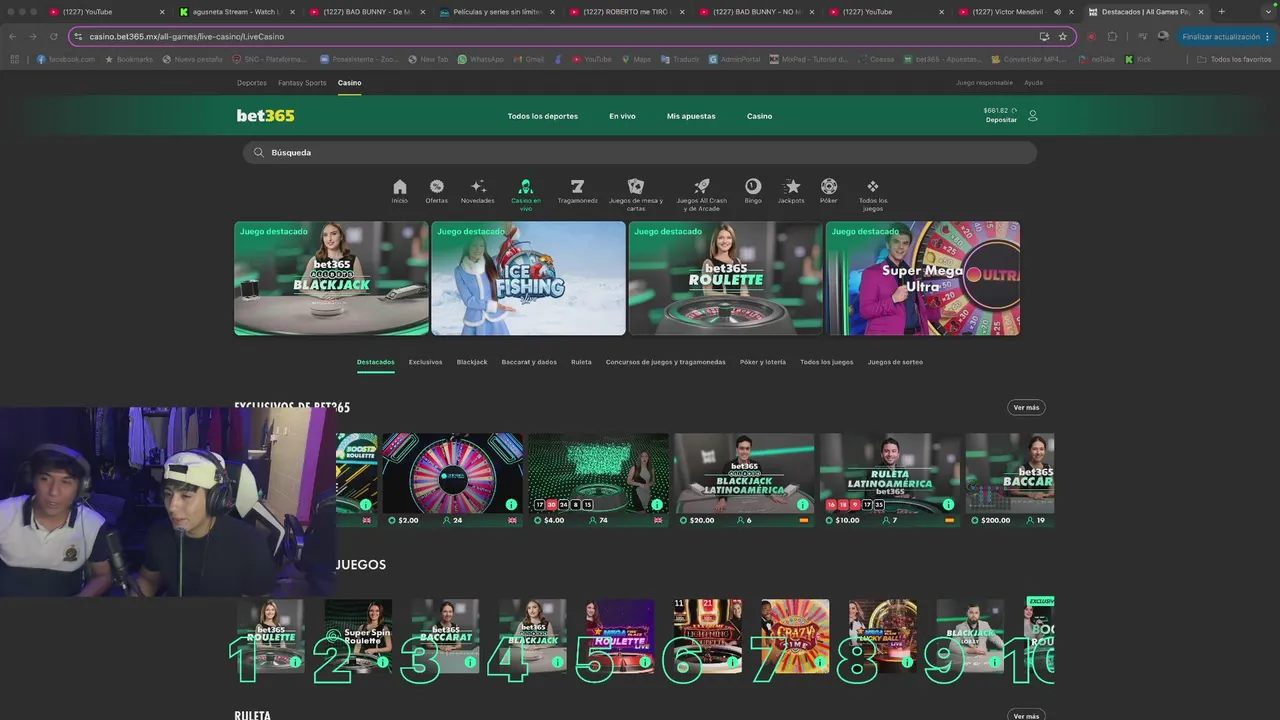Open a new browser tab with plus
Viewport: 1280px width, 720px height.
click(1221, 12)
